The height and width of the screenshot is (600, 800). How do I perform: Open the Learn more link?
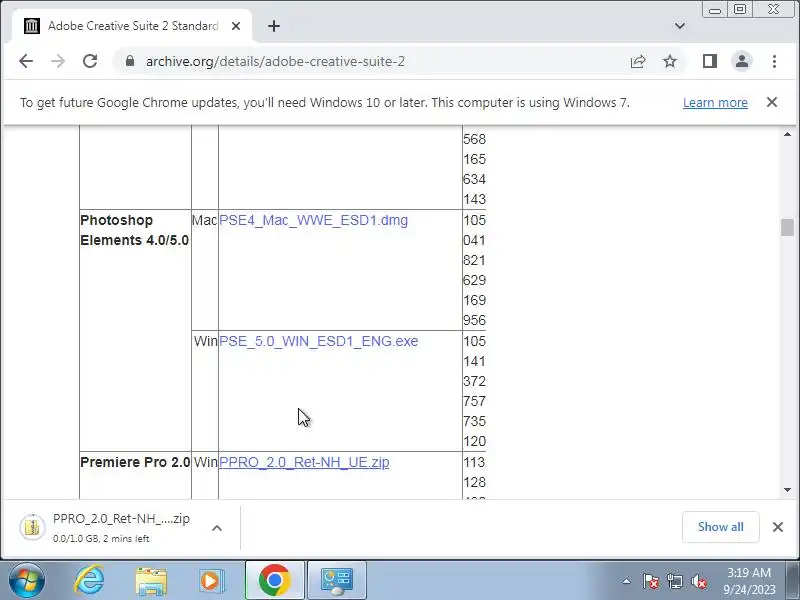coord(715,103)
